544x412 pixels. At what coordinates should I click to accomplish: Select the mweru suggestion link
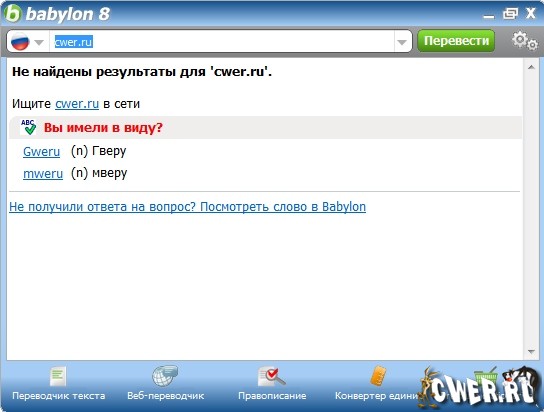tap(43, 173)
